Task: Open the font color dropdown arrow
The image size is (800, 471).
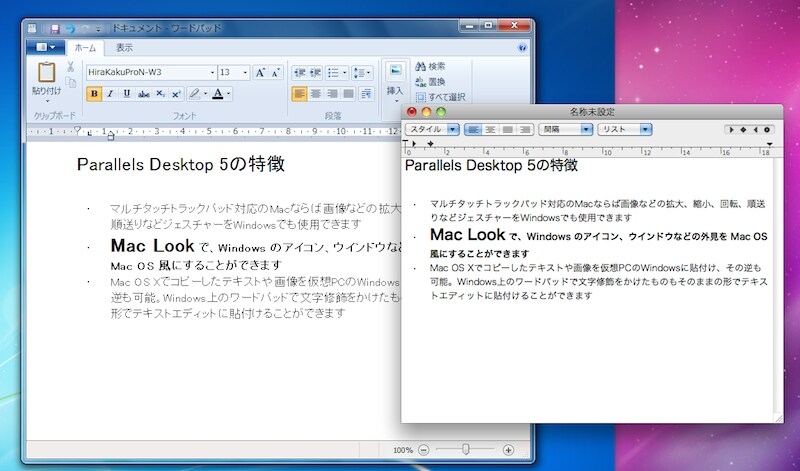Action: pos(229,94)
